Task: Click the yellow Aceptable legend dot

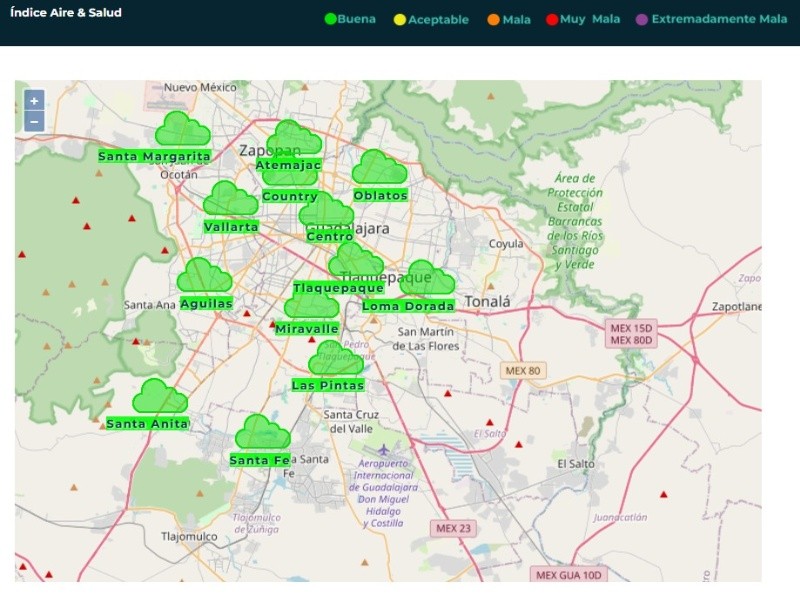Action: pyautogui.click(x=400, y=19)
